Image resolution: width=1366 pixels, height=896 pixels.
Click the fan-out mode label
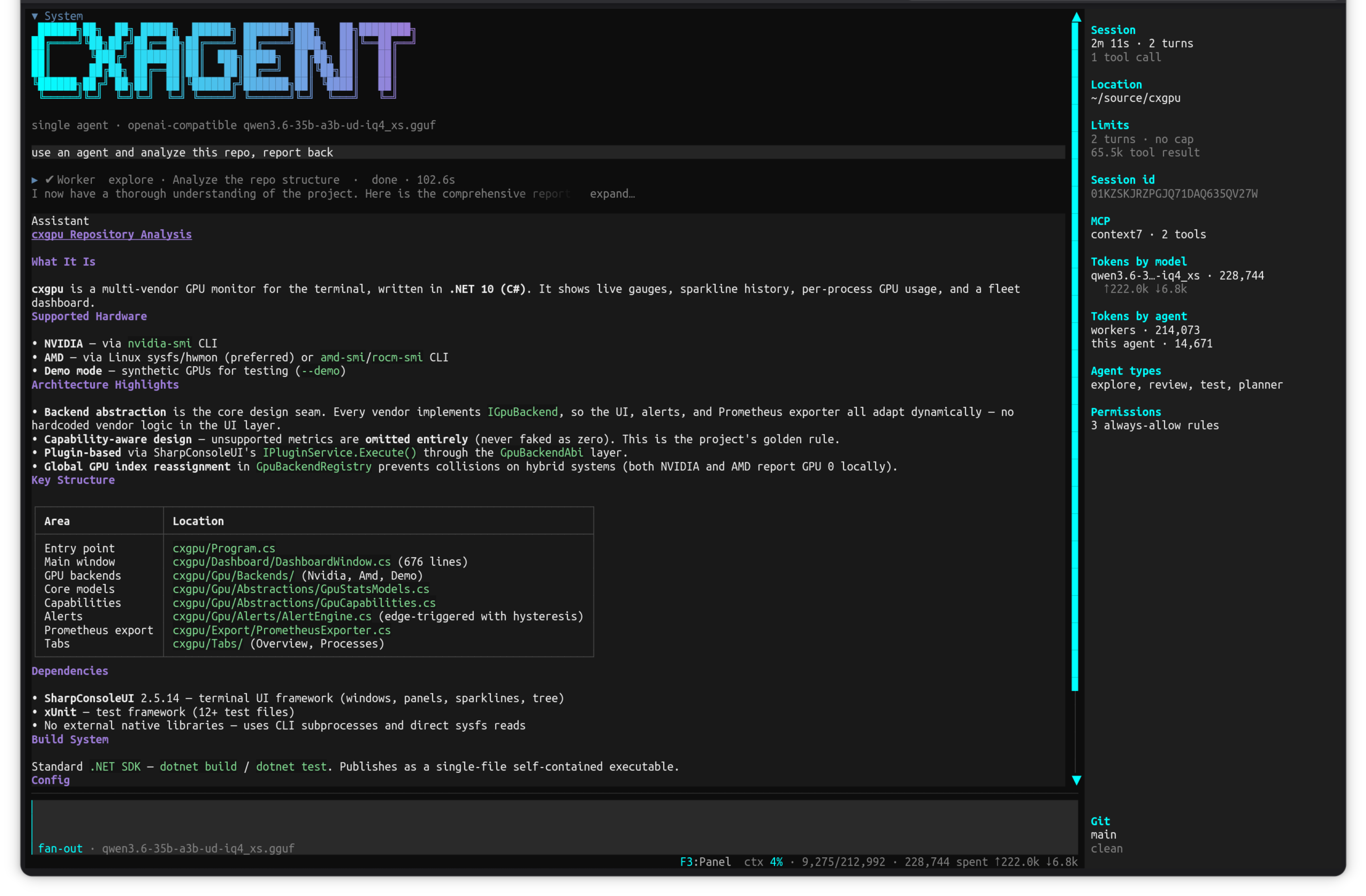[60, 848]
